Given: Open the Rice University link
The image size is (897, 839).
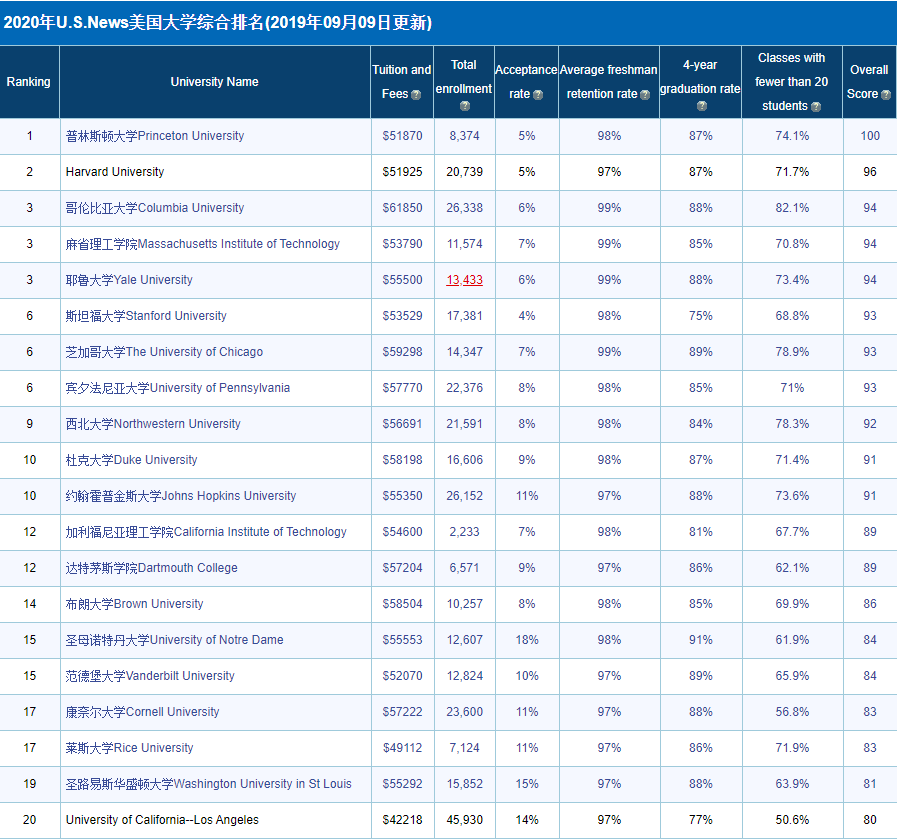Looking at the screenshot, I should (129, 749).
